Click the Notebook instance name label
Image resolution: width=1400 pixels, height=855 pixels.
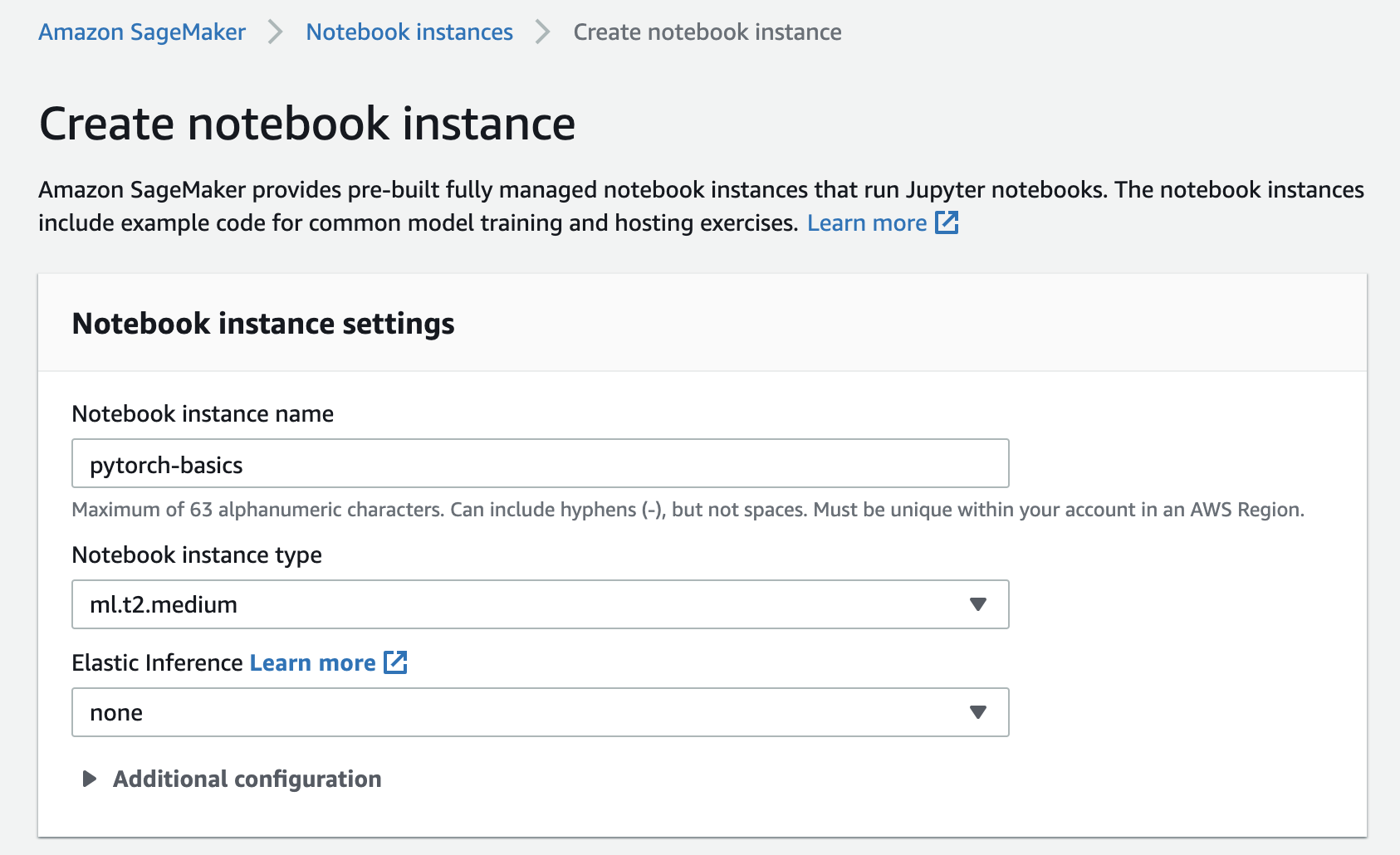[x=203, y=413]
